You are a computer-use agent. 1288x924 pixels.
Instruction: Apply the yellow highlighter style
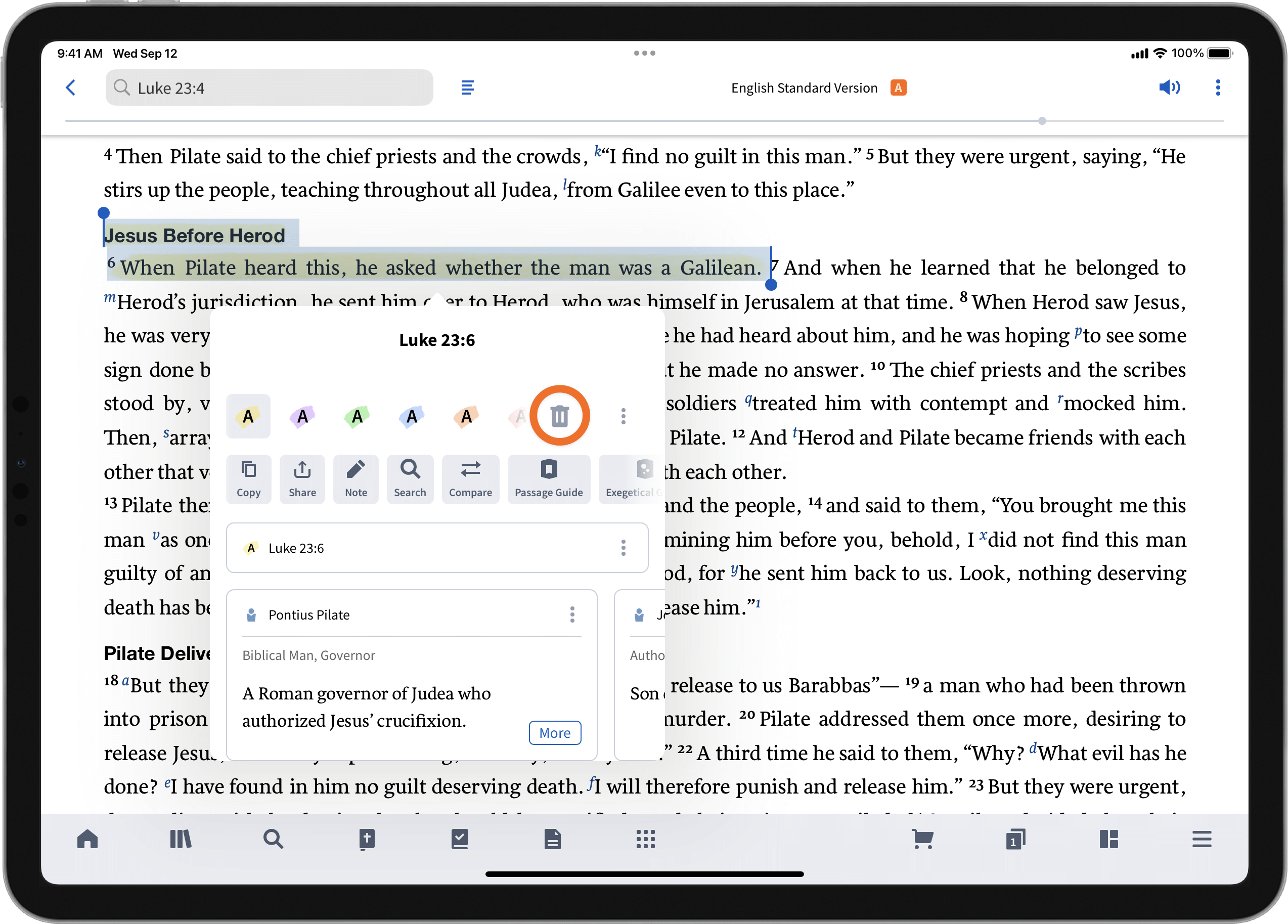(x=248, y=416)
